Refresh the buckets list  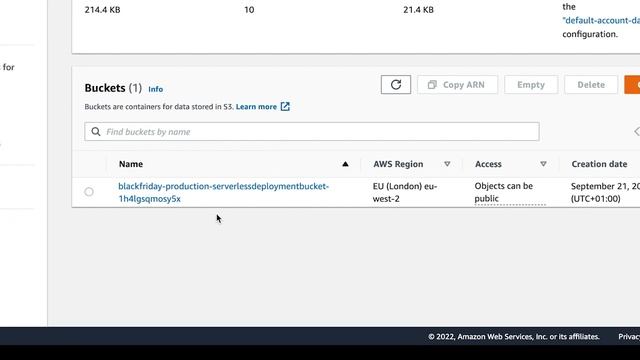point(396,84)
